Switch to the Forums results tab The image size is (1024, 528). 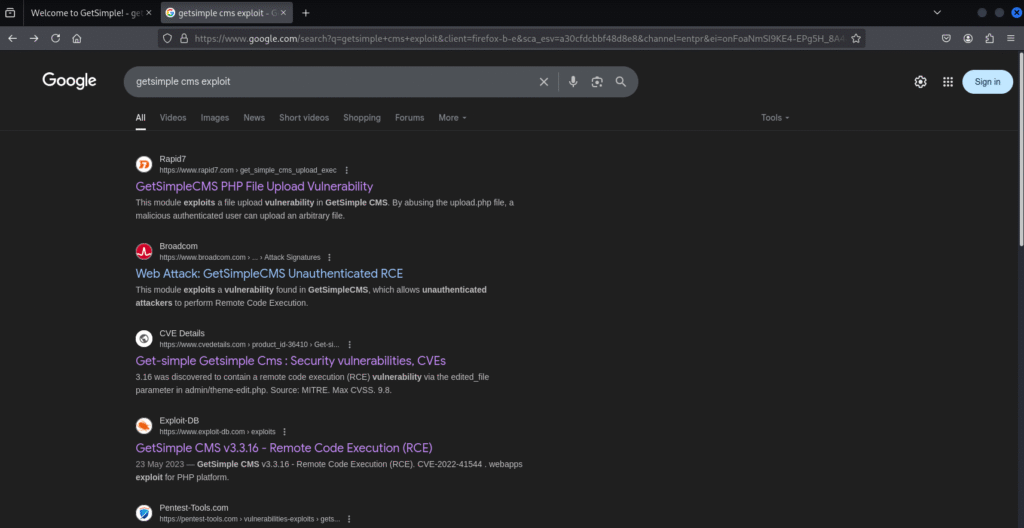[409, 118]
